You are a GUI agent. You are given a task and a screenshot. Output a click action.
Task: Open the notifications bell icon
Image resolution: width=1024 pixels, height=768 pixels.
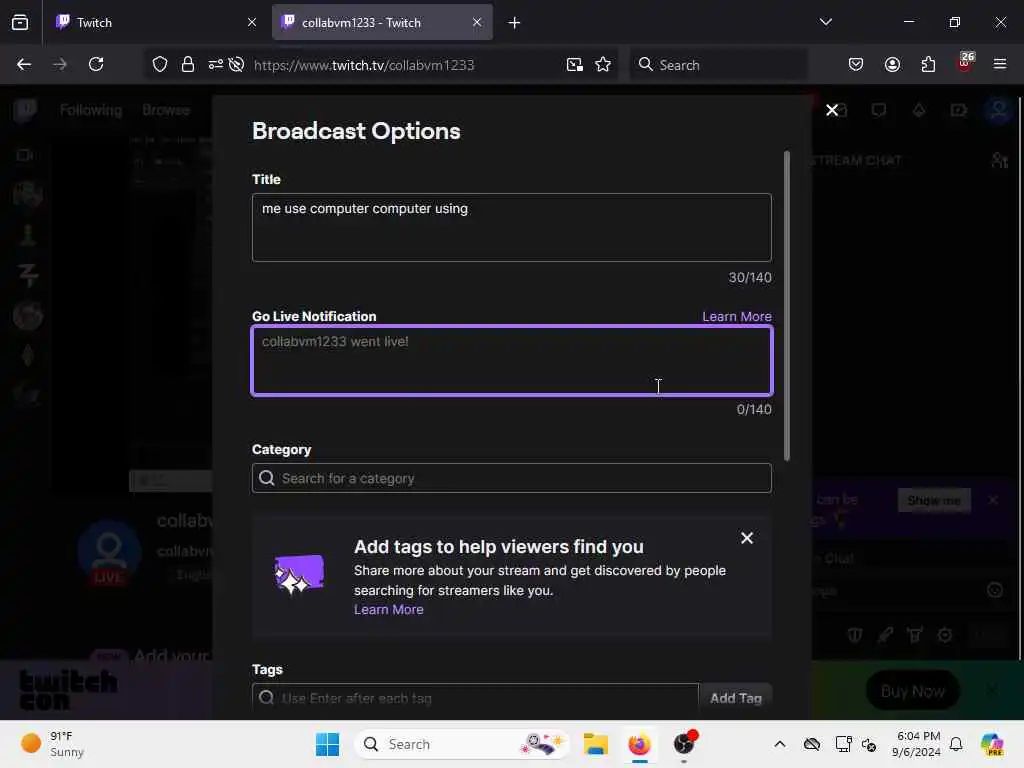(956, 744)
